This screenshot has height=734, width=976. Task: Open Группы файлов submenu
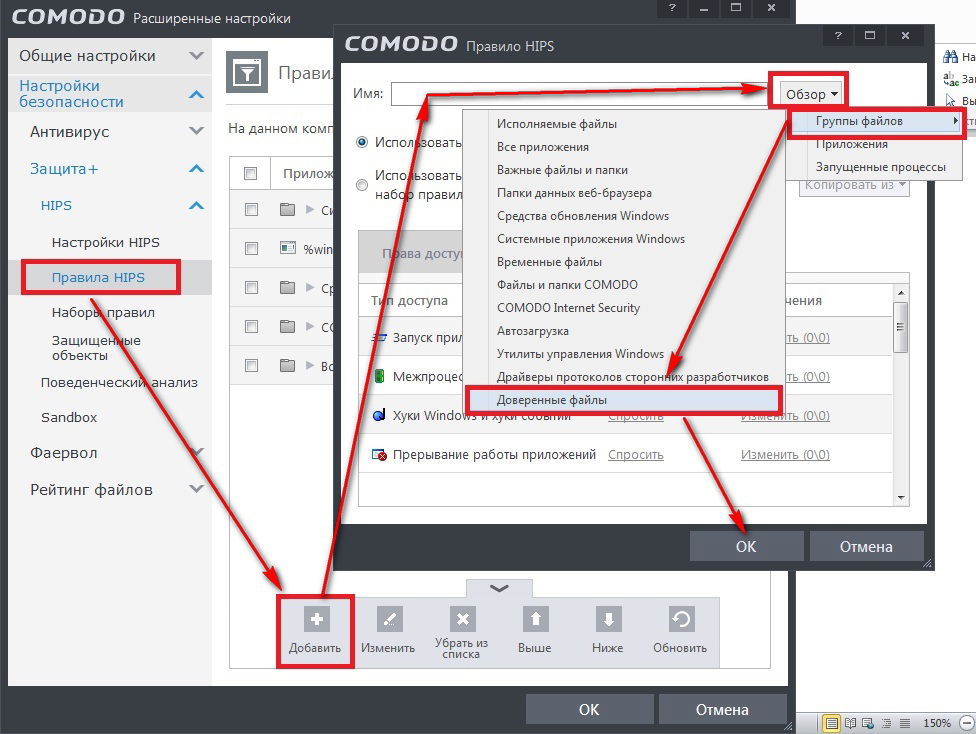pyautogui.click(x=876, y=121)
